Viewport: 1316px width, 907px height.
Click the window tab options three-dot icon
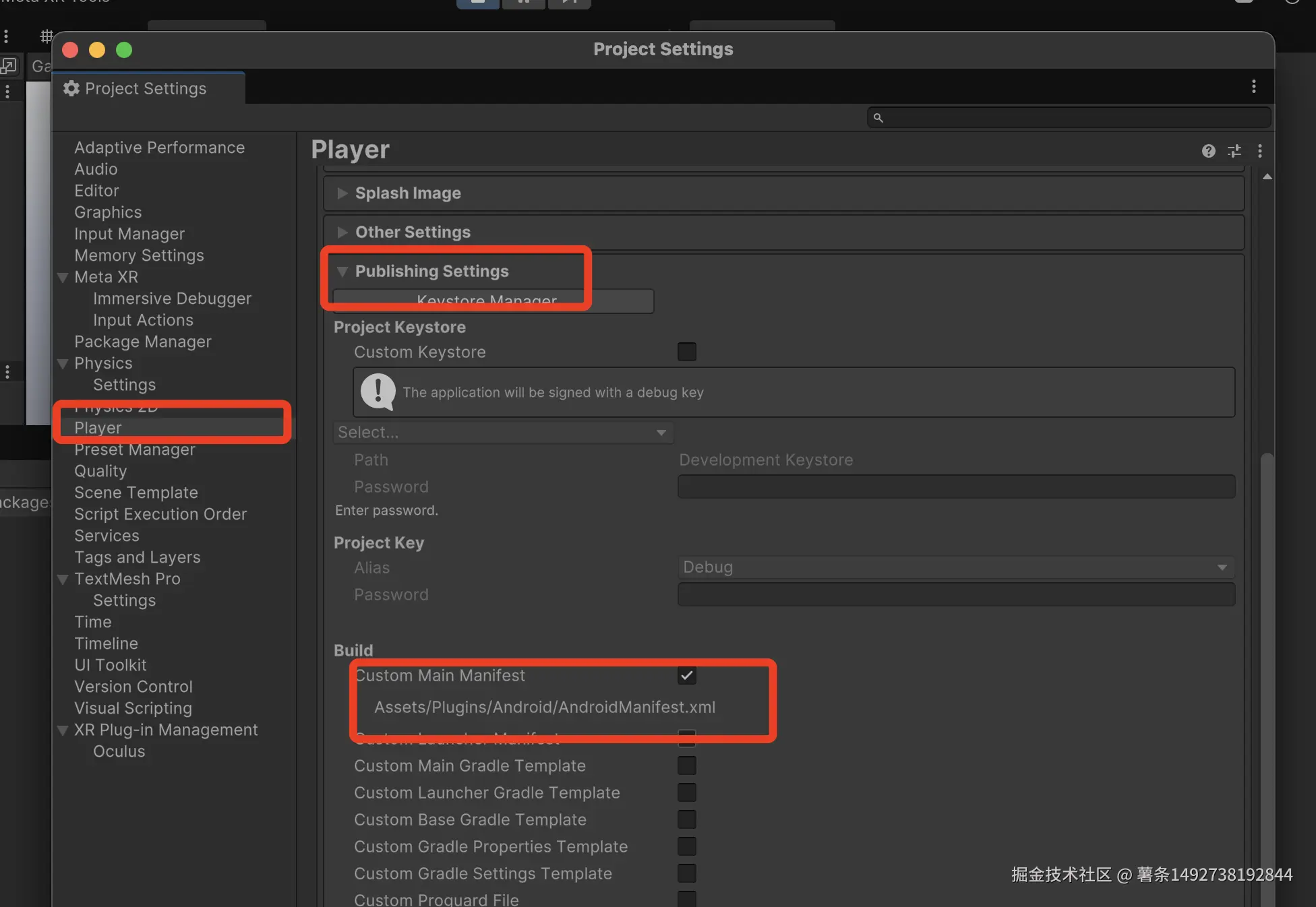[1253, 86]
